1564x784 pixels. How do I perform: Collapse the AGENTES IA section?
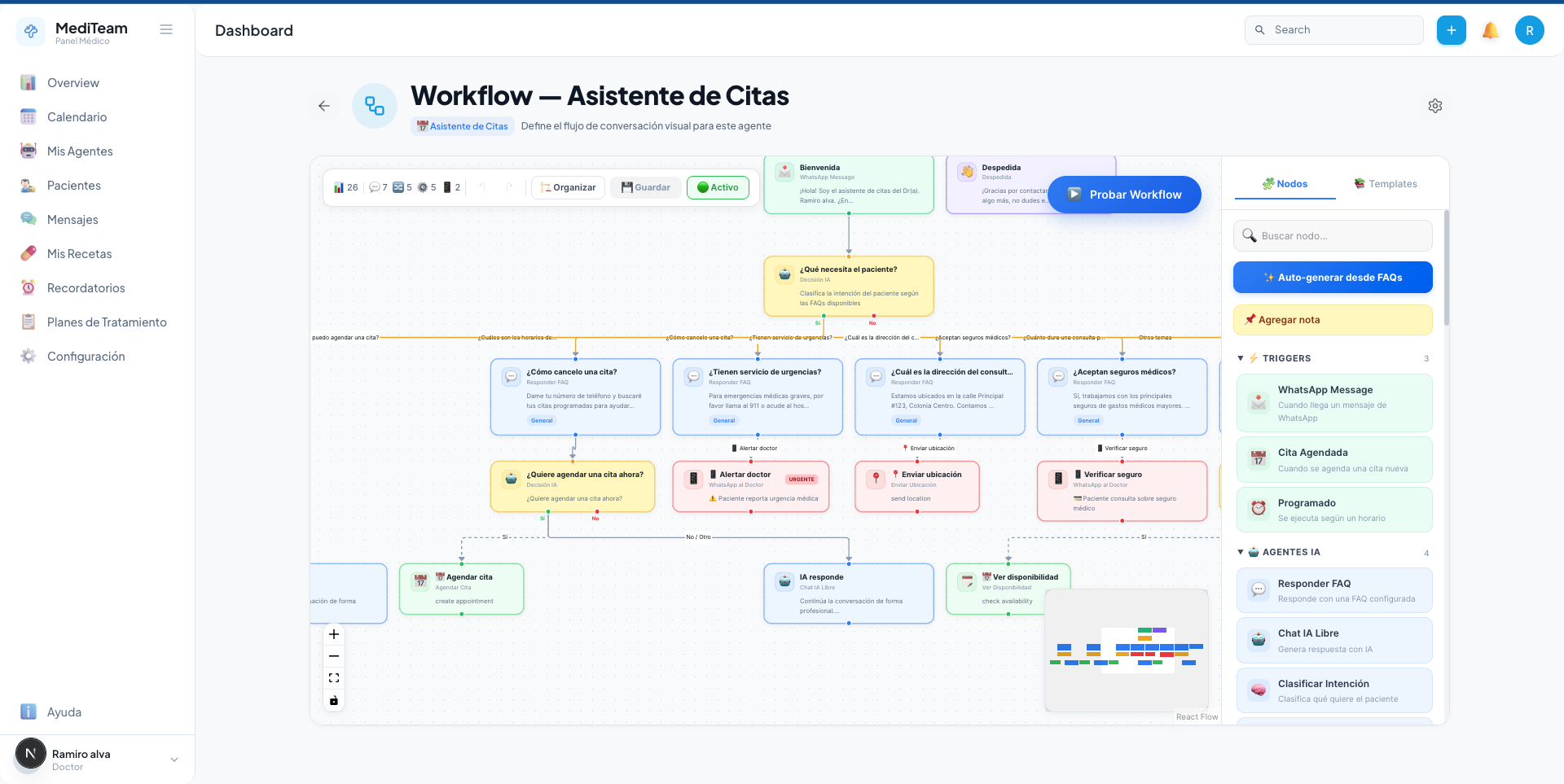point(1241,552)
